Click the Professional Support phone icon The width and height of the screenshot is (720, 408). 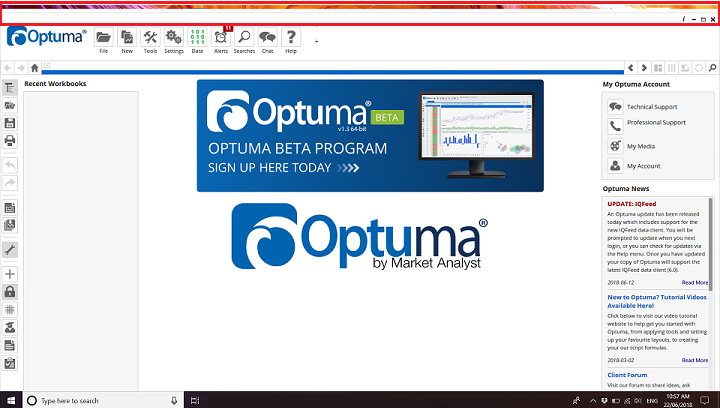click(615, 126)
